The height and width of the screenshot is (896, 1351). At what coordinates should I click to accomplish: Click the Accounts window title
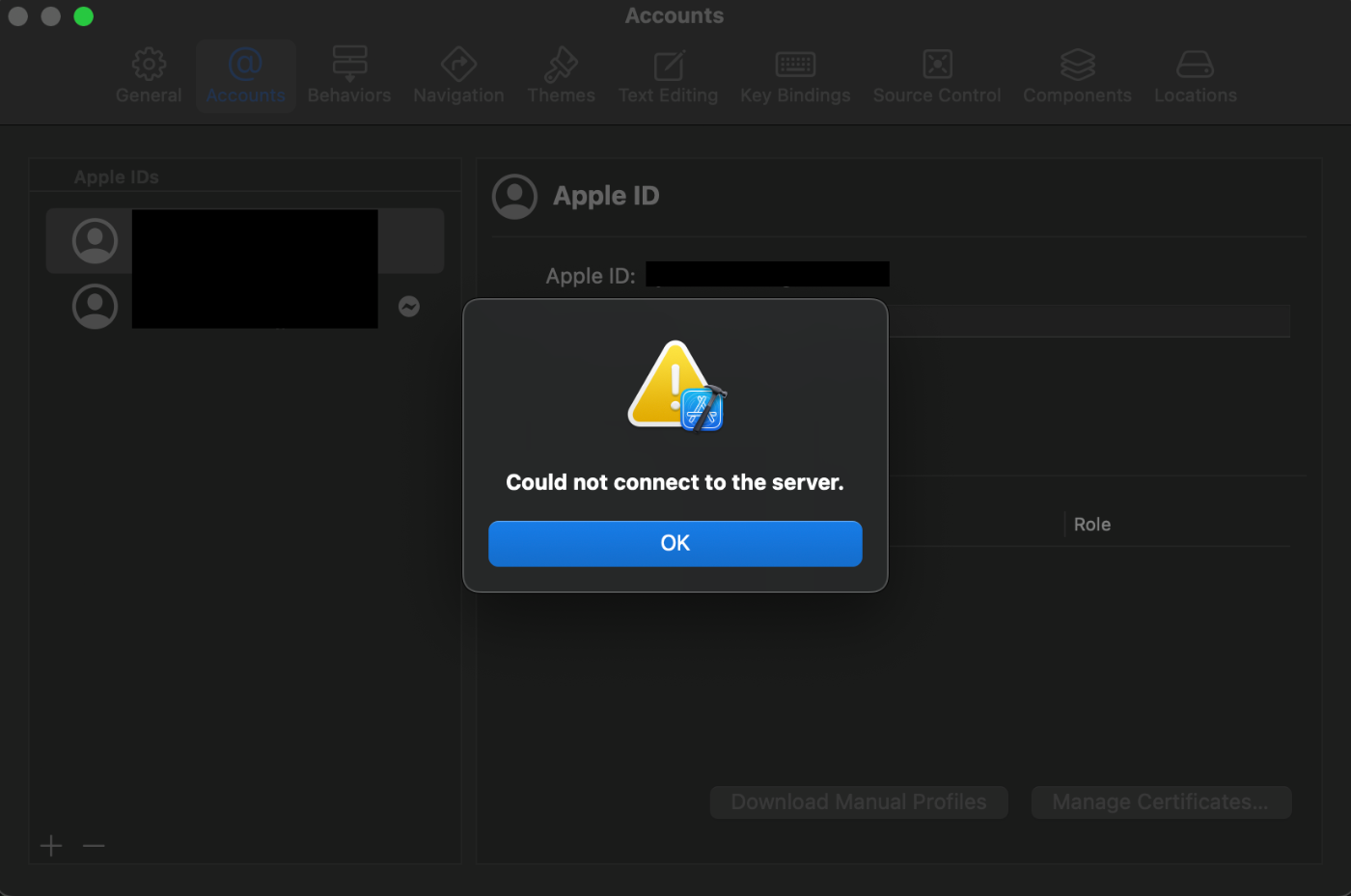(674, 15)
